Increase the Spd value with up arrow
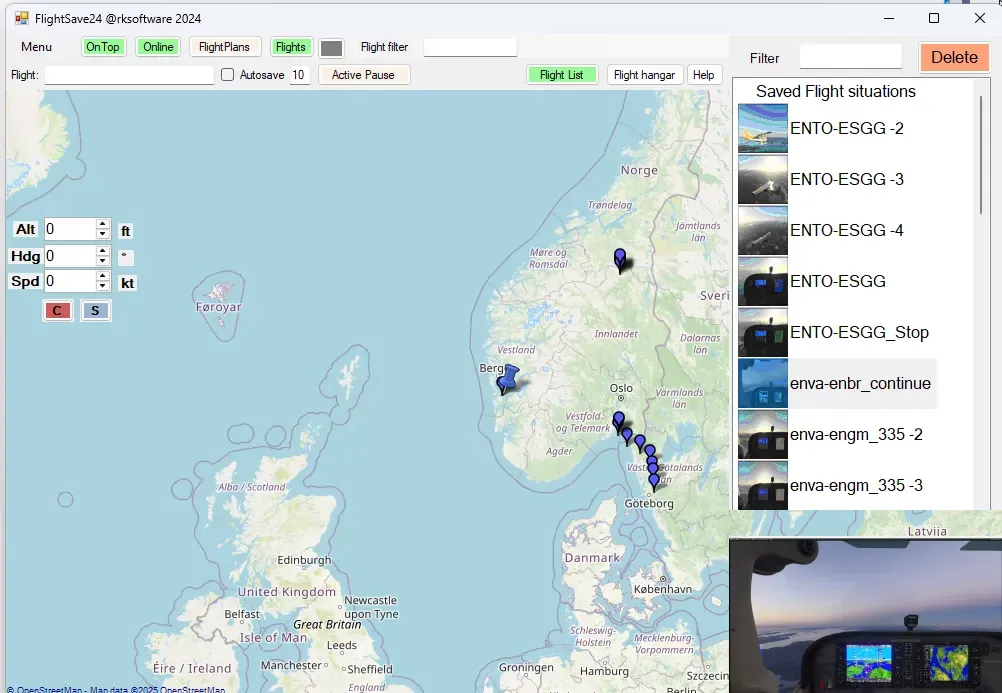The width and height of the screenshot is (1002, 693). 102,277
